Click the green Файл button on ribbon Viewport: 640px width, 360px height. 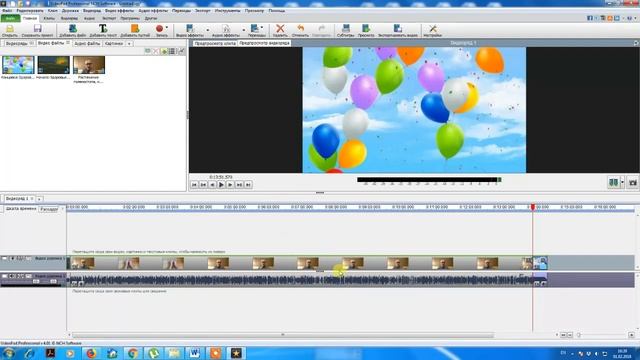pos(10,18)
